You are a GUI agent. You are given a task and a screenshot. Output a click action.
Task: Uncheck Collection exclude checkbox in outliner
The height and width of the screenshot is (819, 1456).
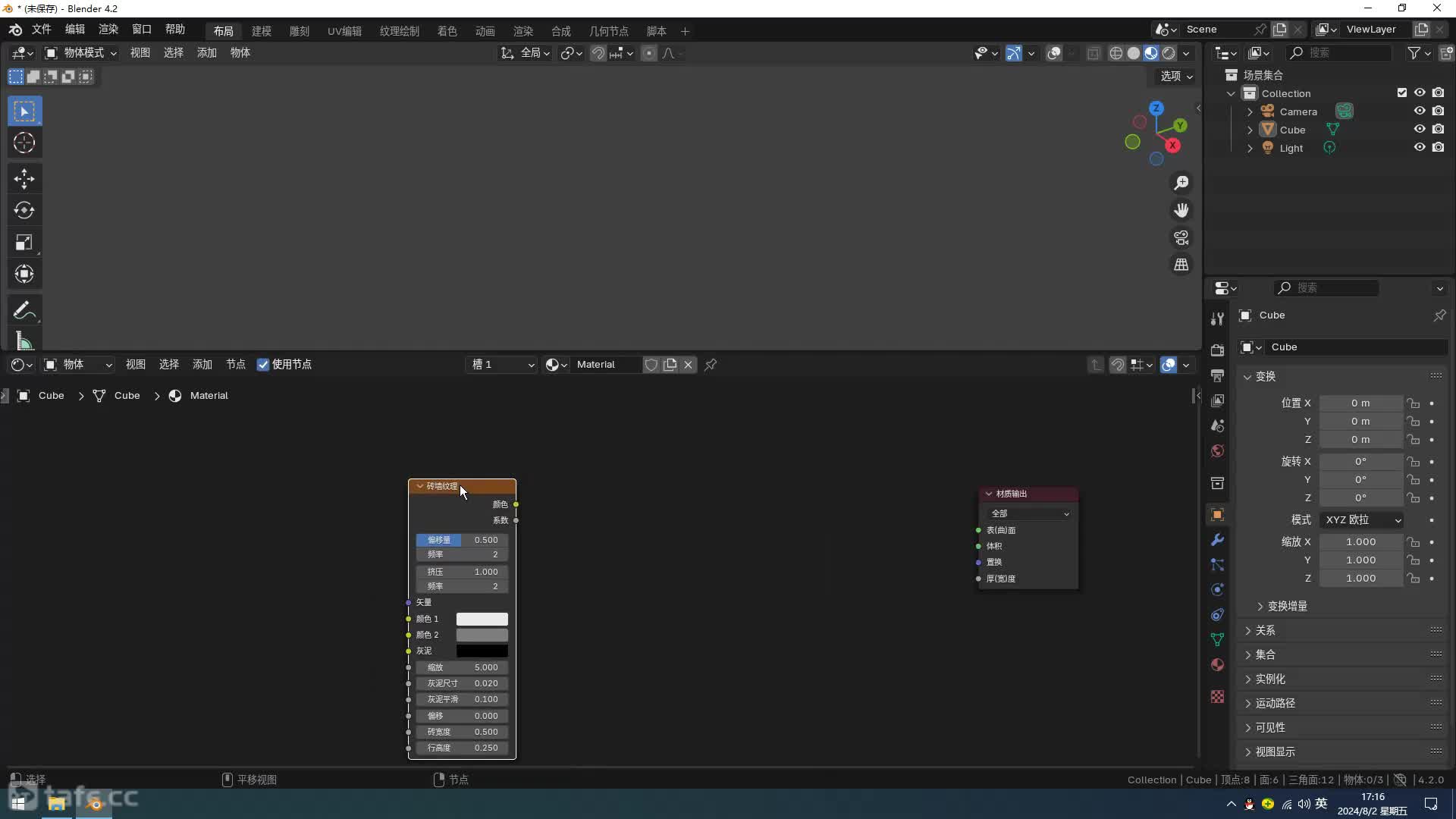click(1402, 93)
